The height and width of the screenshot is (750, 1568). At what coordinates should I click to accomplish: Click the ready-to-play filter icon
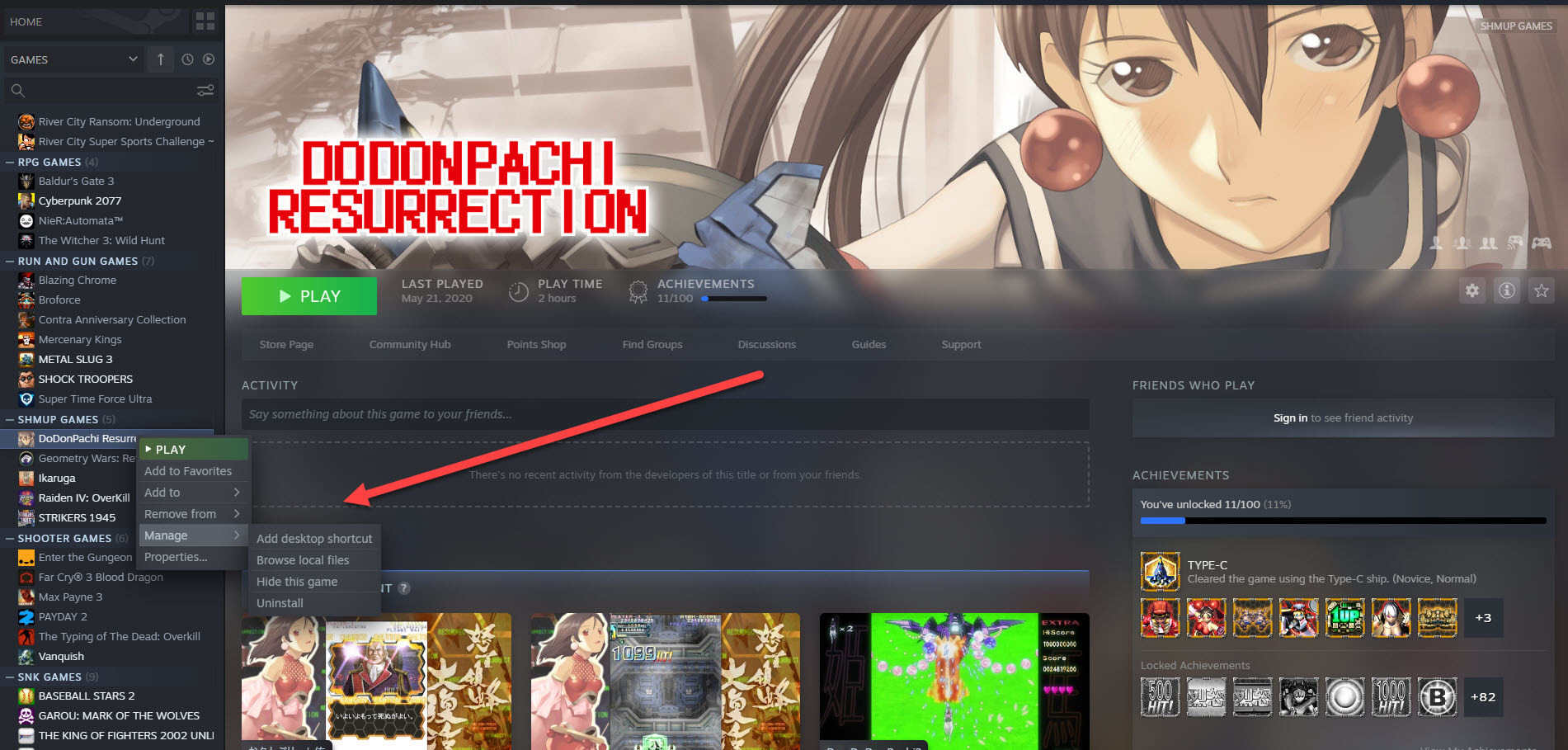coord(209,59)
